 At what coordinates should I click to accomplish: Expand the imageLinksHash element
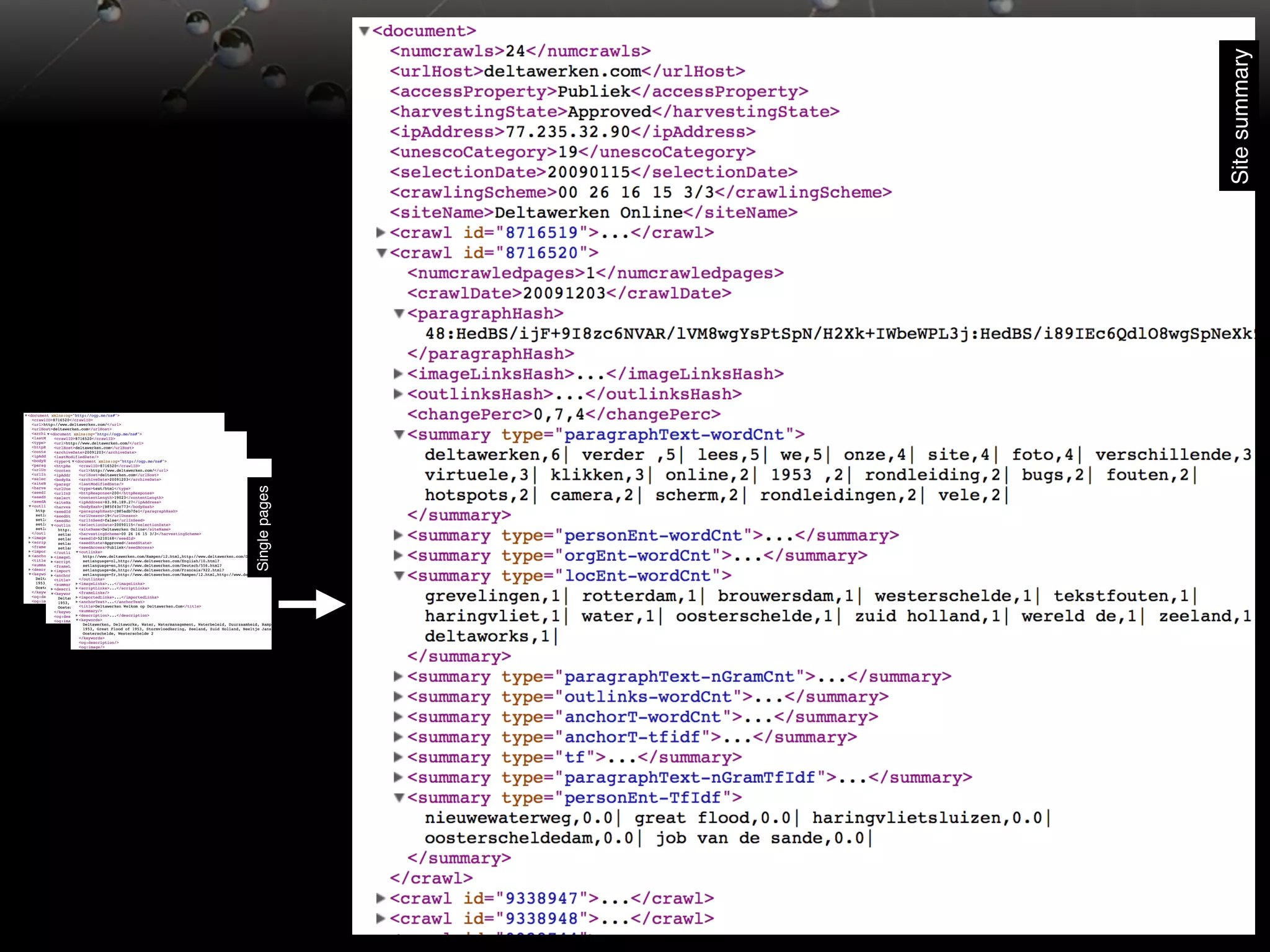point(399,374)
